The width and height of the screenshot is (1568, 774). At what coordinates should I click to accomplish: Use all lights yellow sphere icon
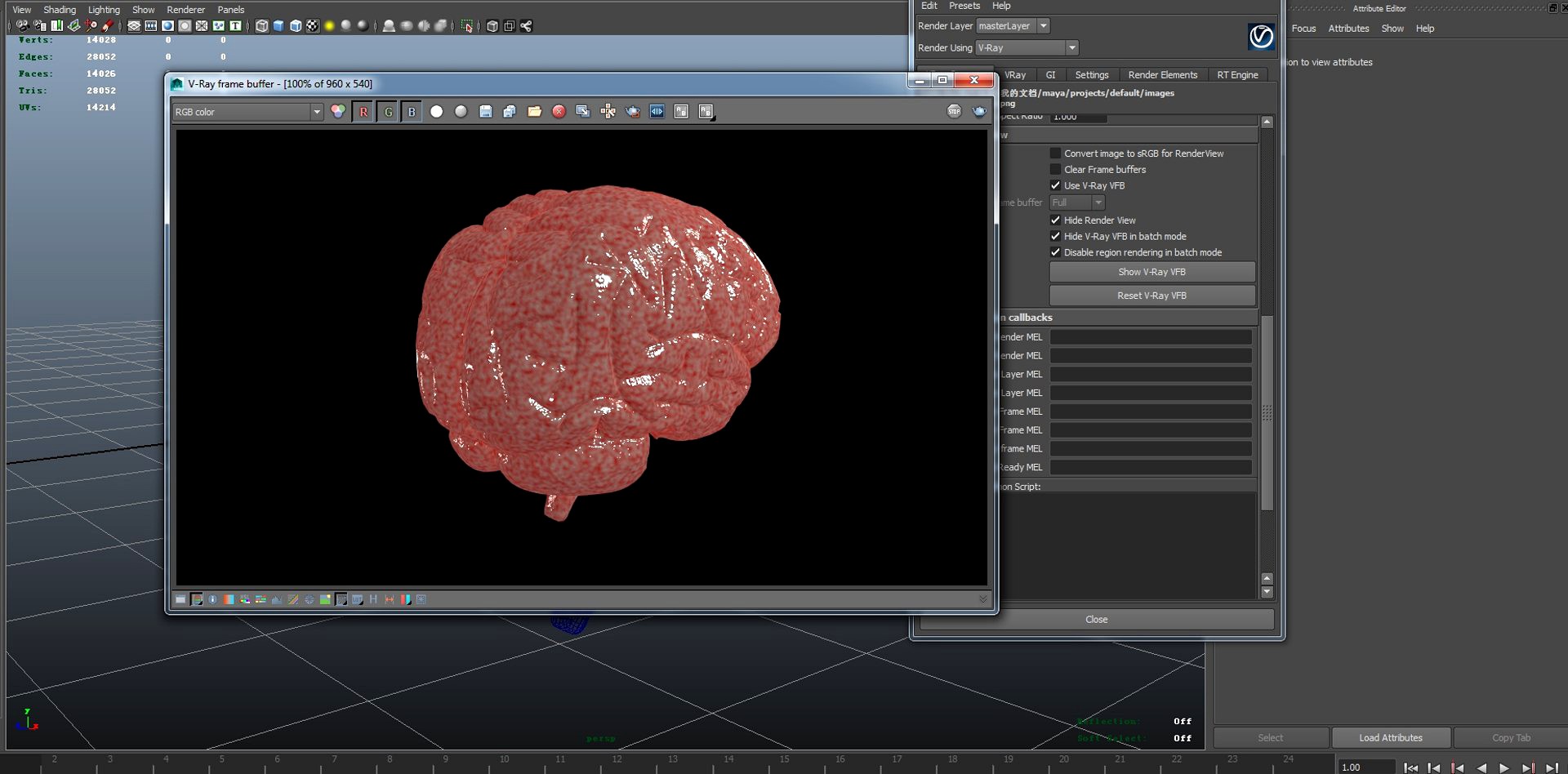pyautogui.click(x=329, y=26)
